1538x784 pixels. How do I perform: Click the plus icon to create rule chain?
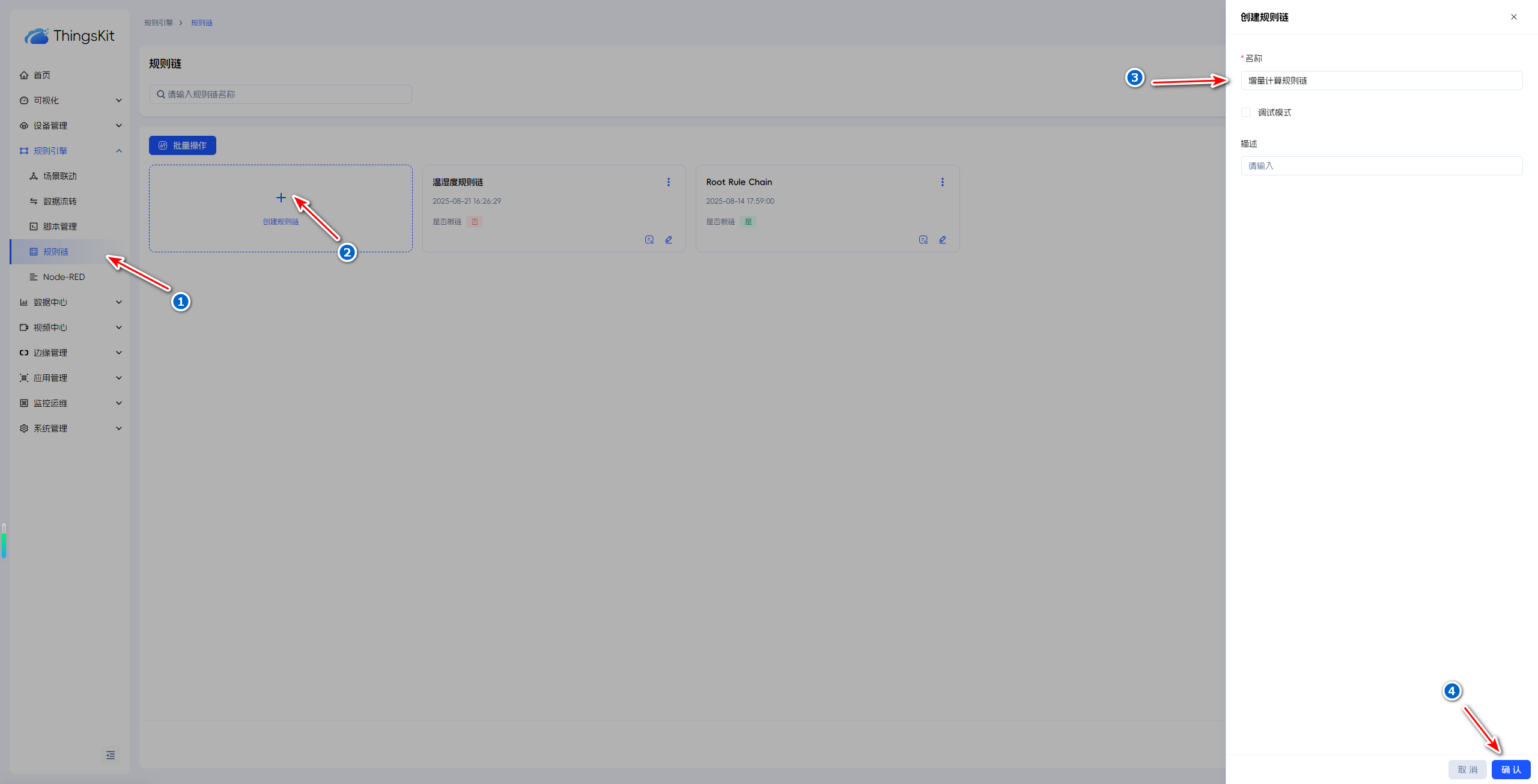point(281,198)
